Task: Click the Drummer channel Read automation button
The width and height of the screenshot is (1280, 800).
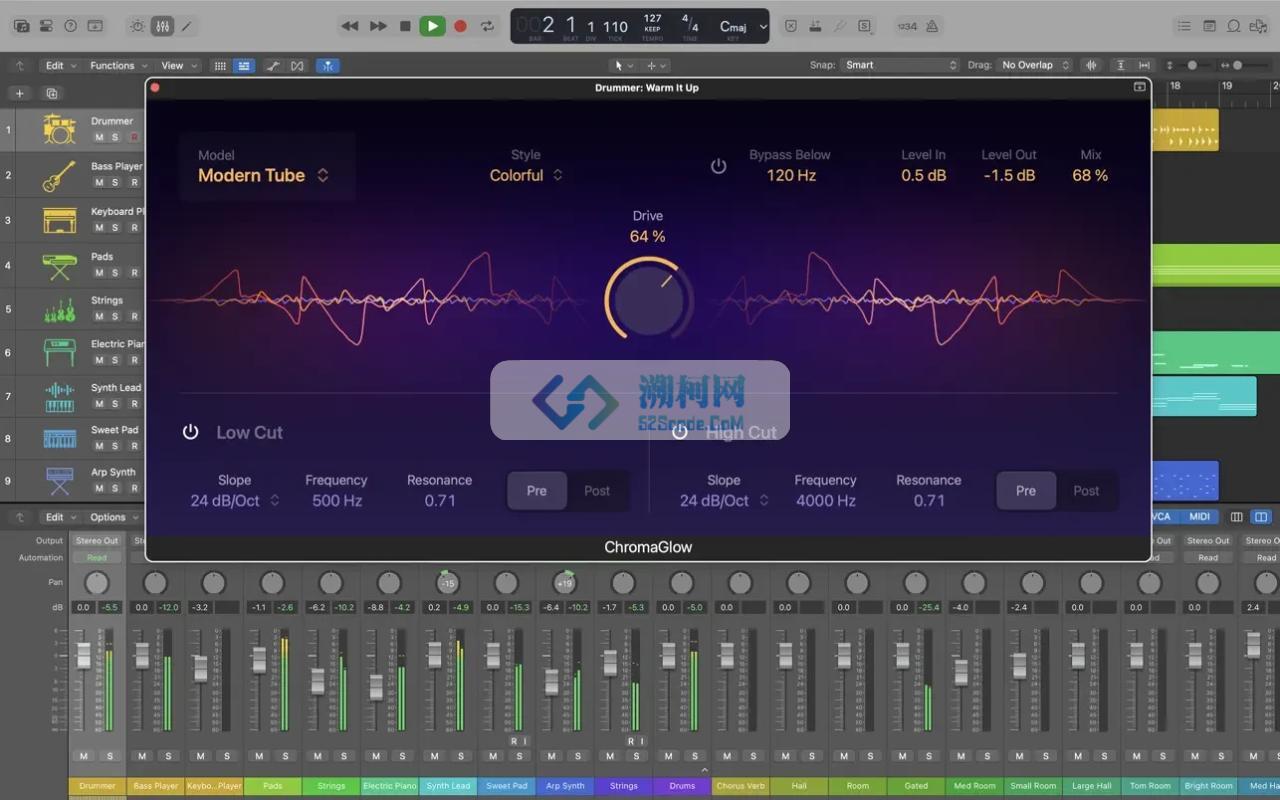Action: [x=97, y=558]
